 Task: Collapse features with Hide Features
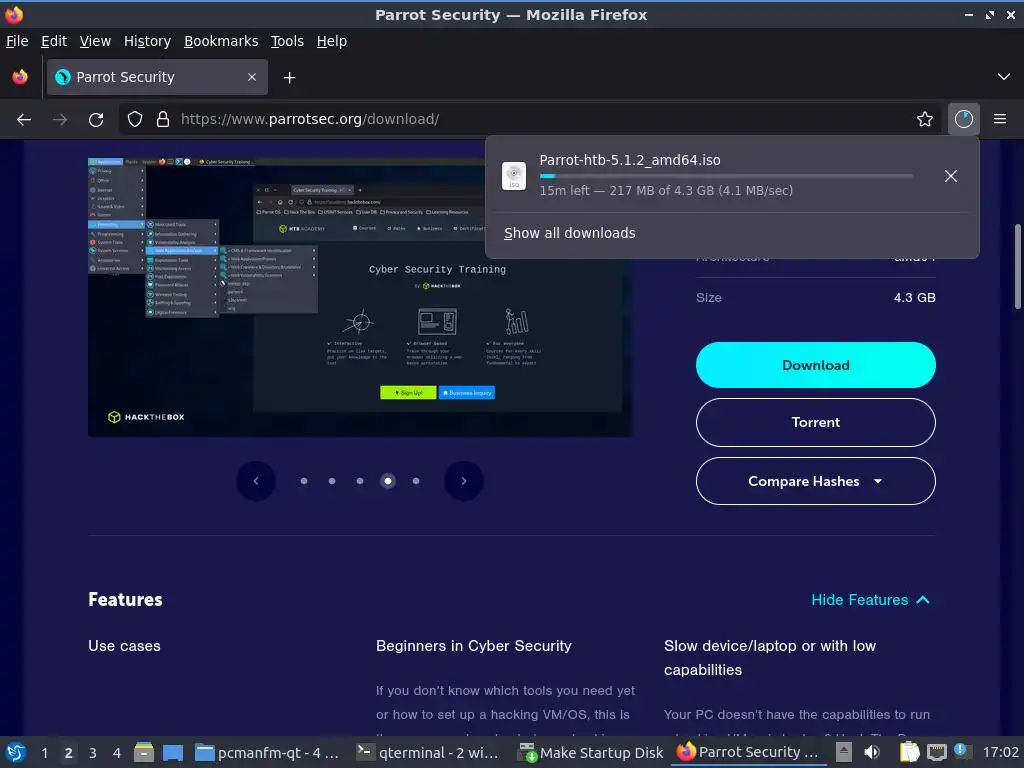tap(870, 600)
